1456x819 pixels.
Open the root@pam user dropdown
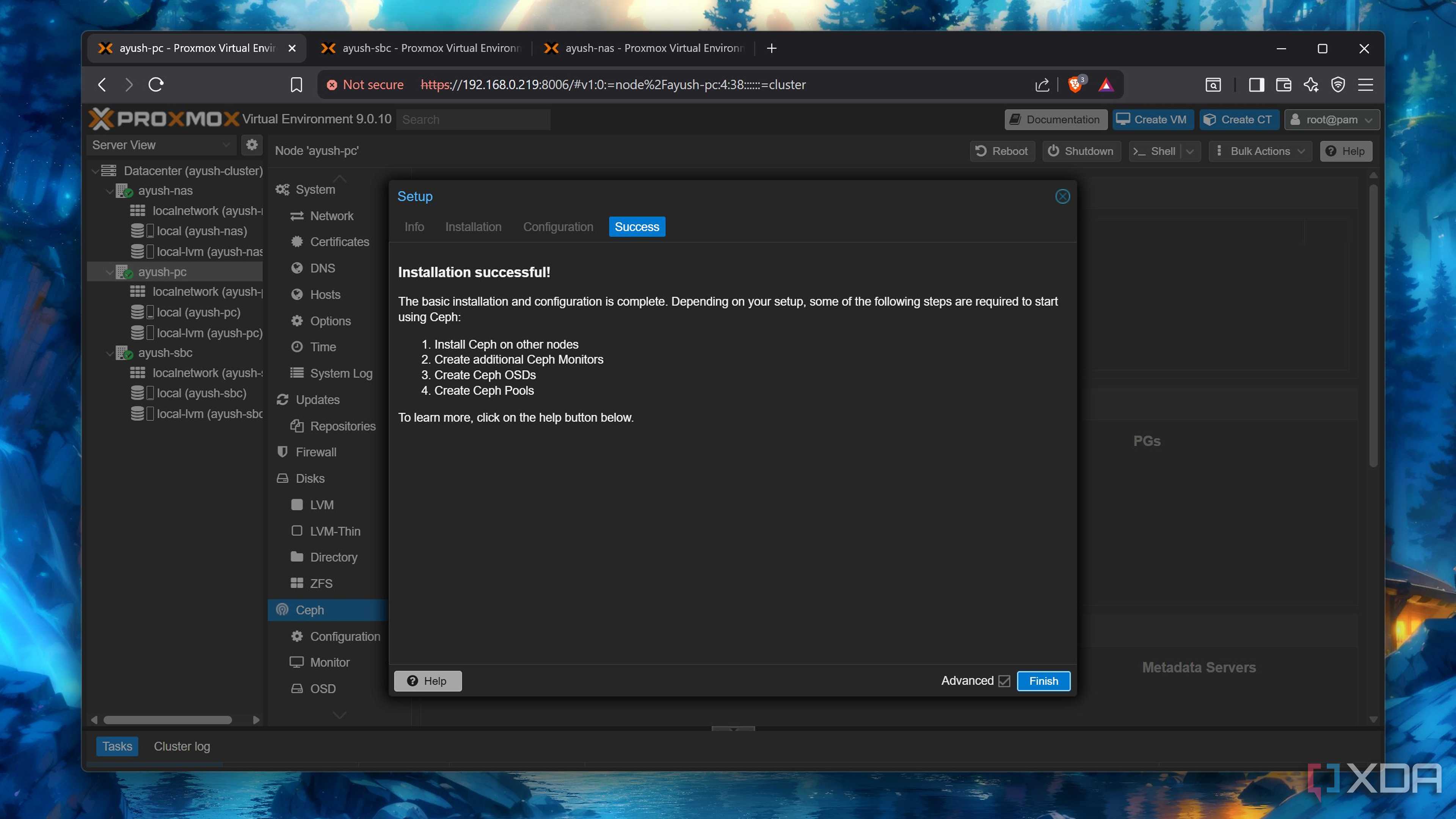click(x=1332, y=119)
